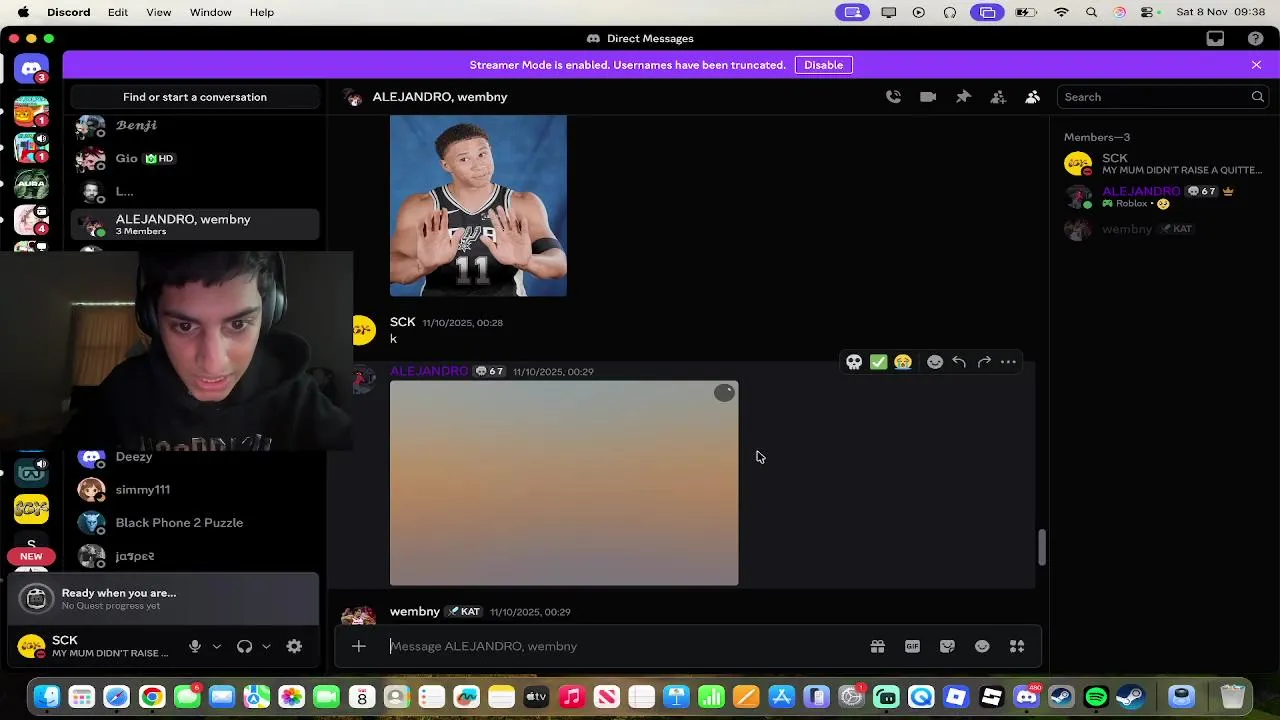Launch Spotify from the Dock

1096,697
